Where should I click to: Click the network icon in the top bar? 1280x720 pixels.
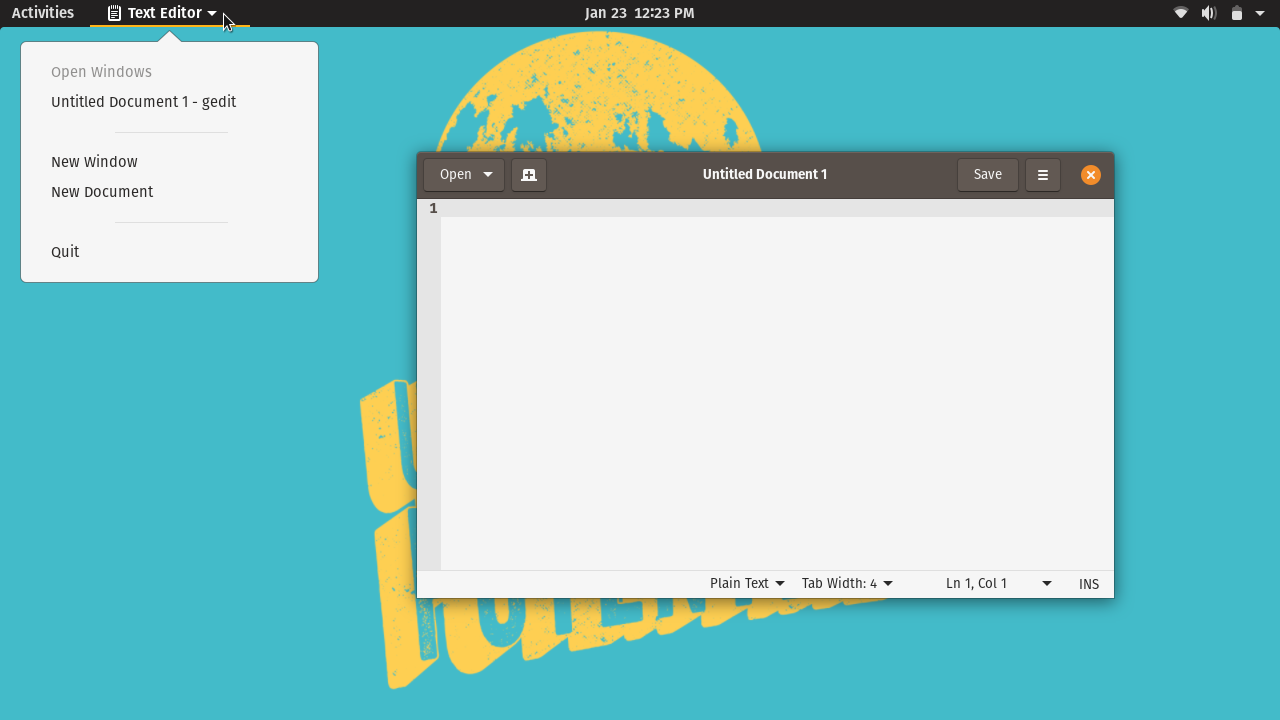click(x=1180, y=13)
